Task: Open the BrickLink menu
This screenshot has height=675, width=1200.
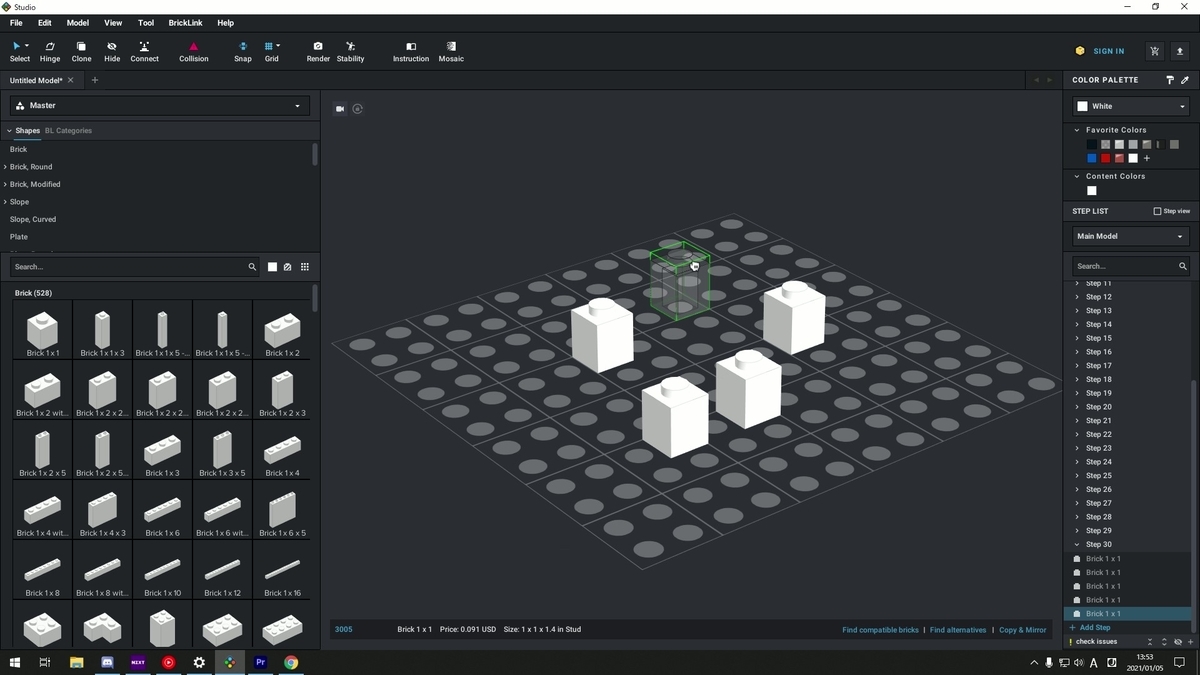Action: (185, 22)
